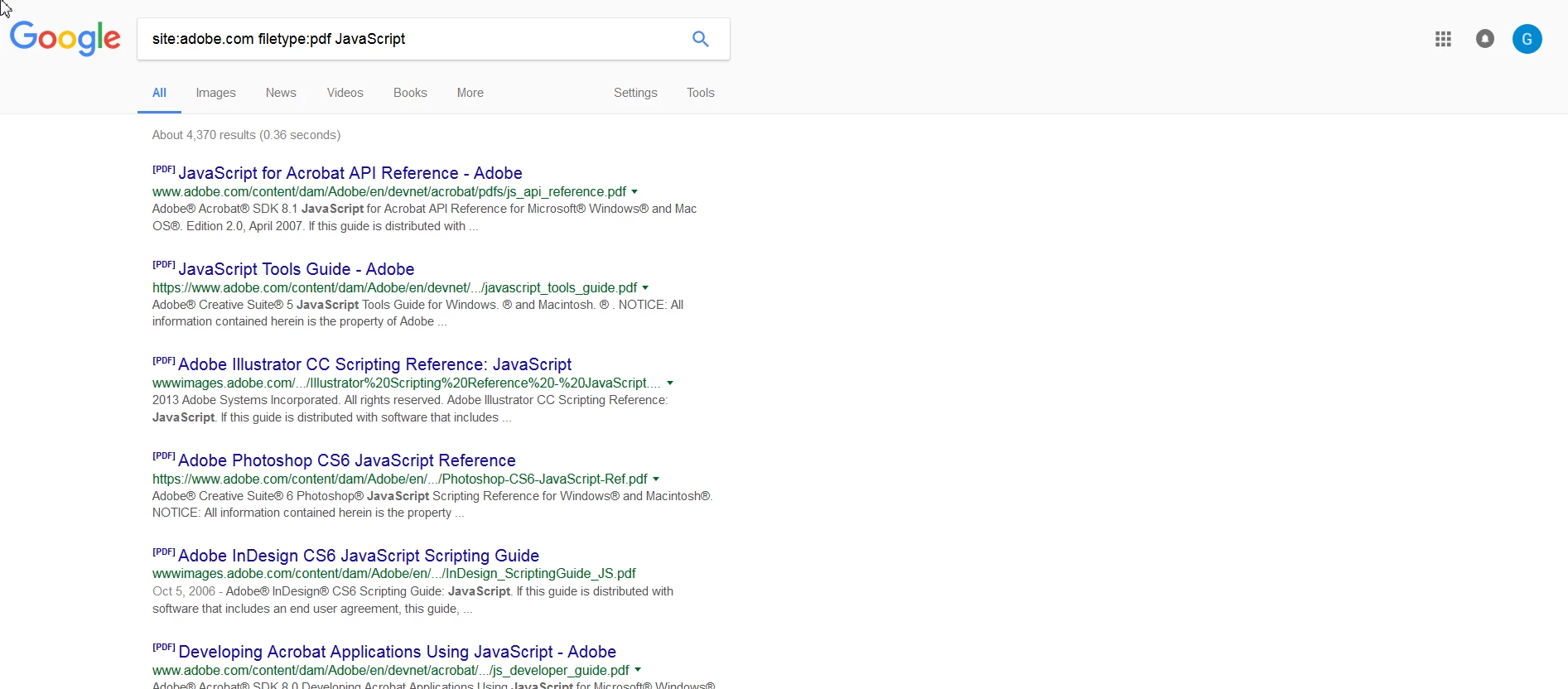The width and height of the screenshot is (1568, 689).
Task: Switch to the Videos tab
Action: tap(345, 93)
